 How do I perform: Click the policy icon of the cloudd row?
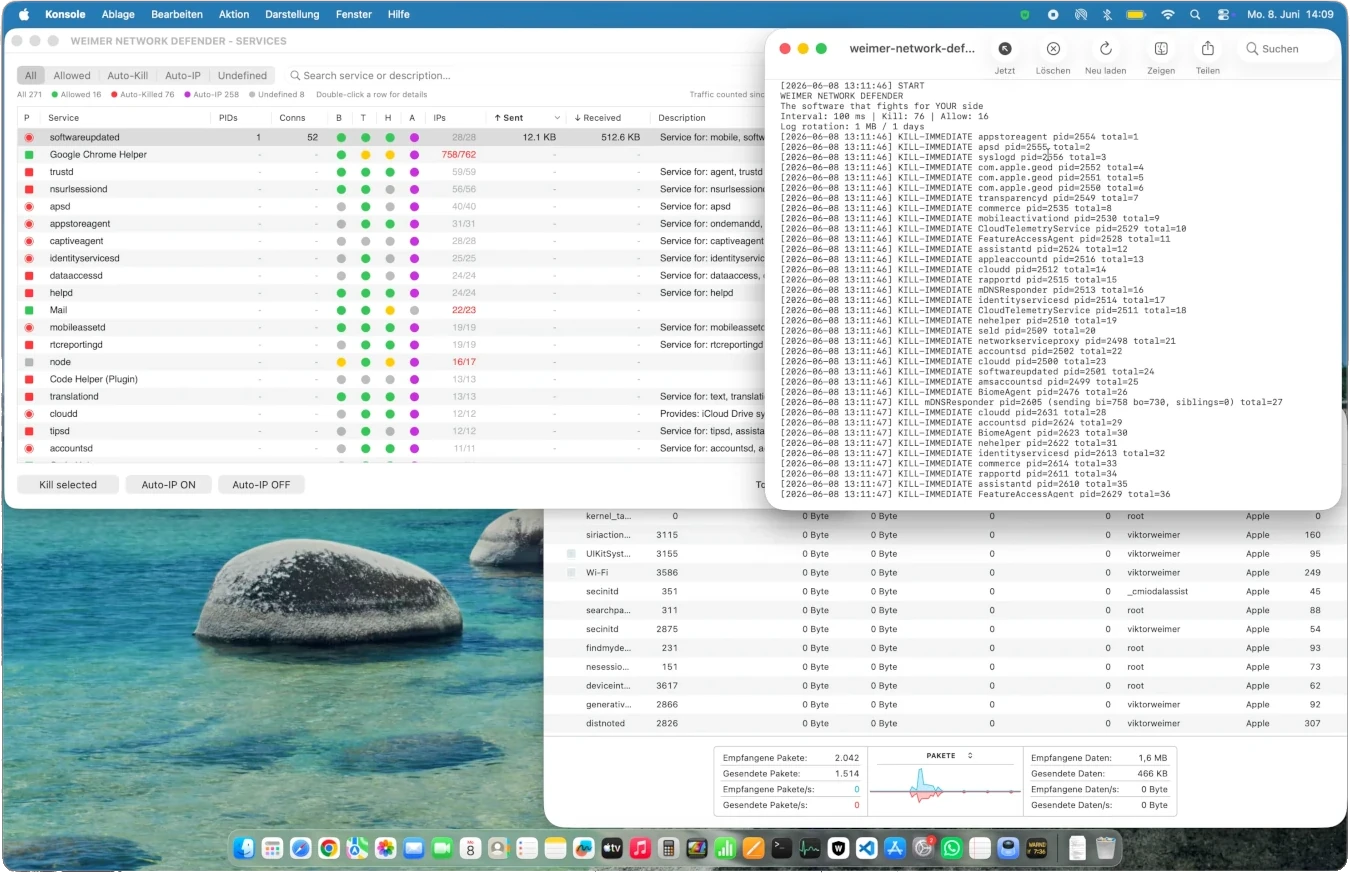click(x=29, y=414)
